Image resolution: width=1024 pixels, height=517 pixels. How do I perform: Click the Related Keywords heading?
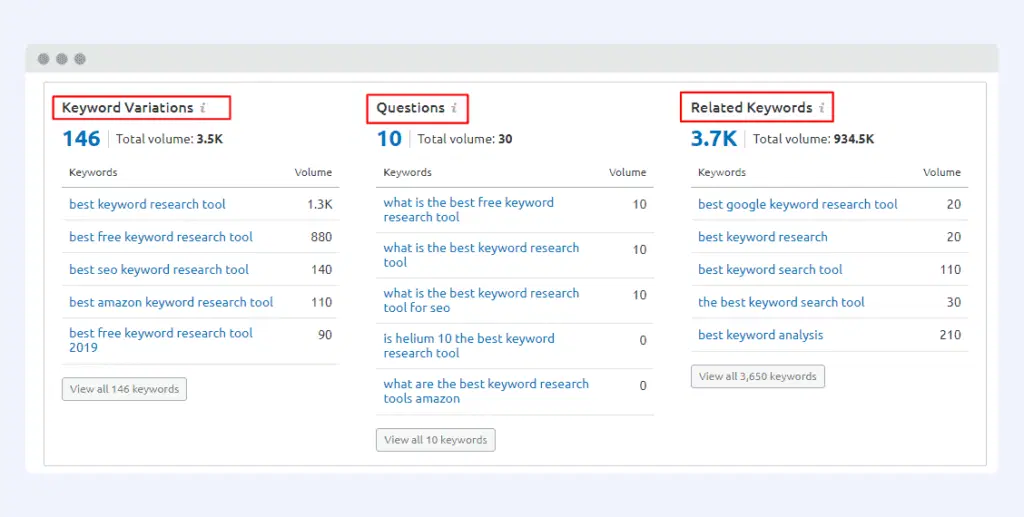click(x=752, y=108)
